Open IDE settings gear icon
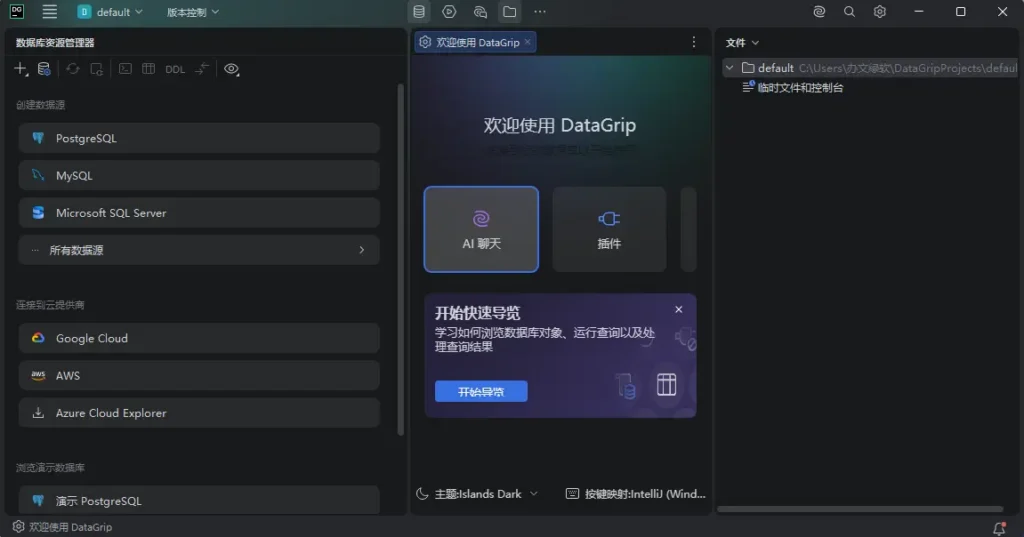The width and height of the screenshot is (1024, 537). [x=880, y=12]
